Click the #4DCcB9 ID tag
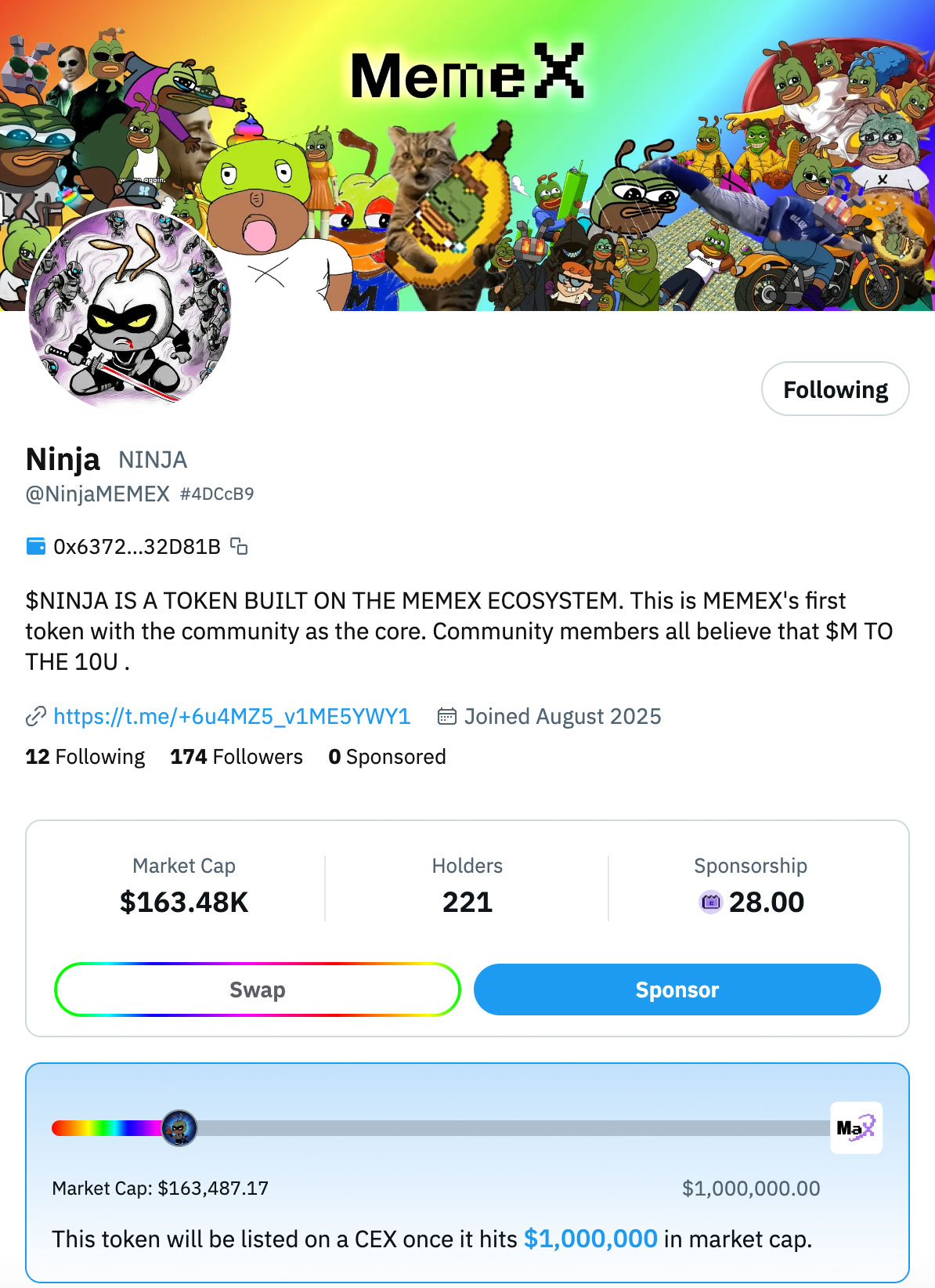Screen dimensions: 935x1288 217,494
